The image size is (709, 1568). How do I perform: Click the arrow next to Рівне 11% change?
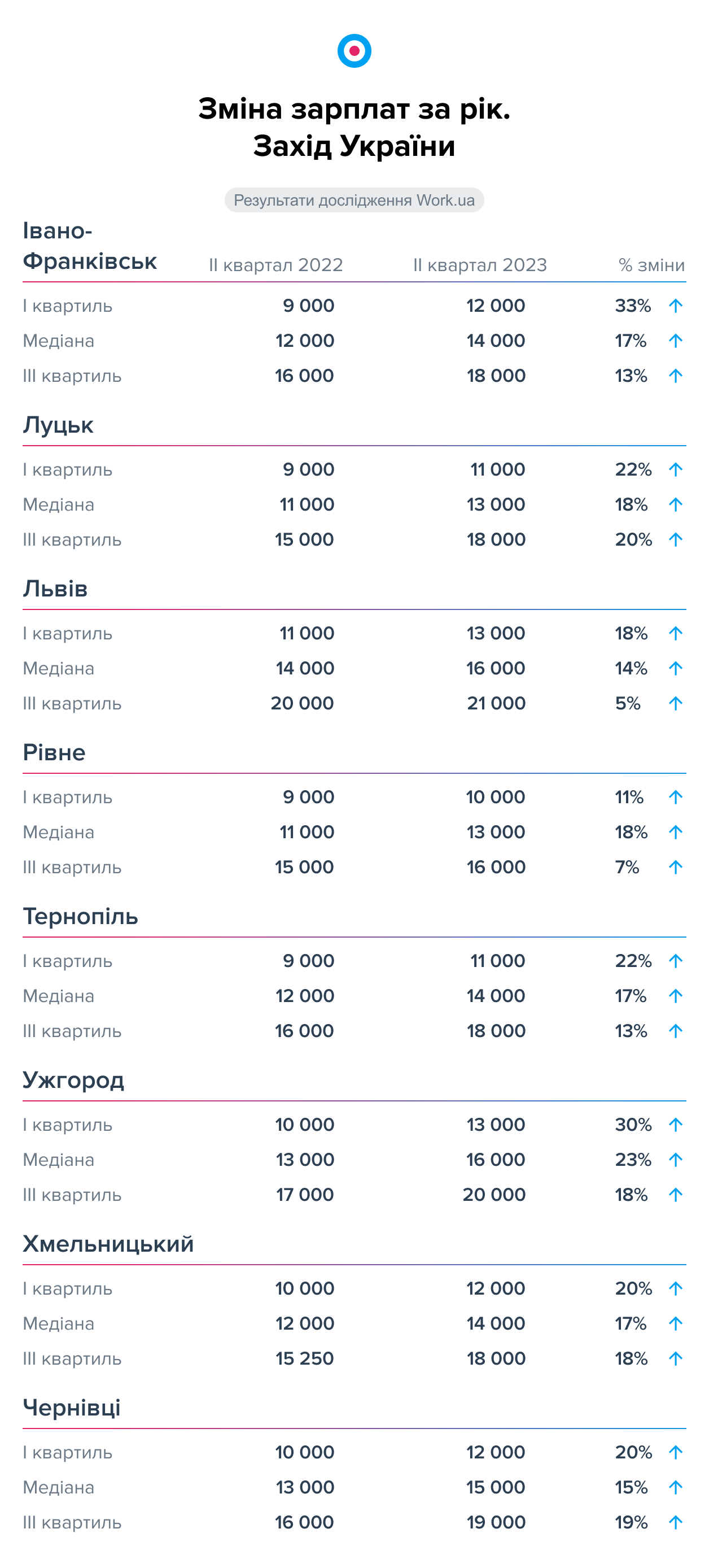[x=675, y=798]
